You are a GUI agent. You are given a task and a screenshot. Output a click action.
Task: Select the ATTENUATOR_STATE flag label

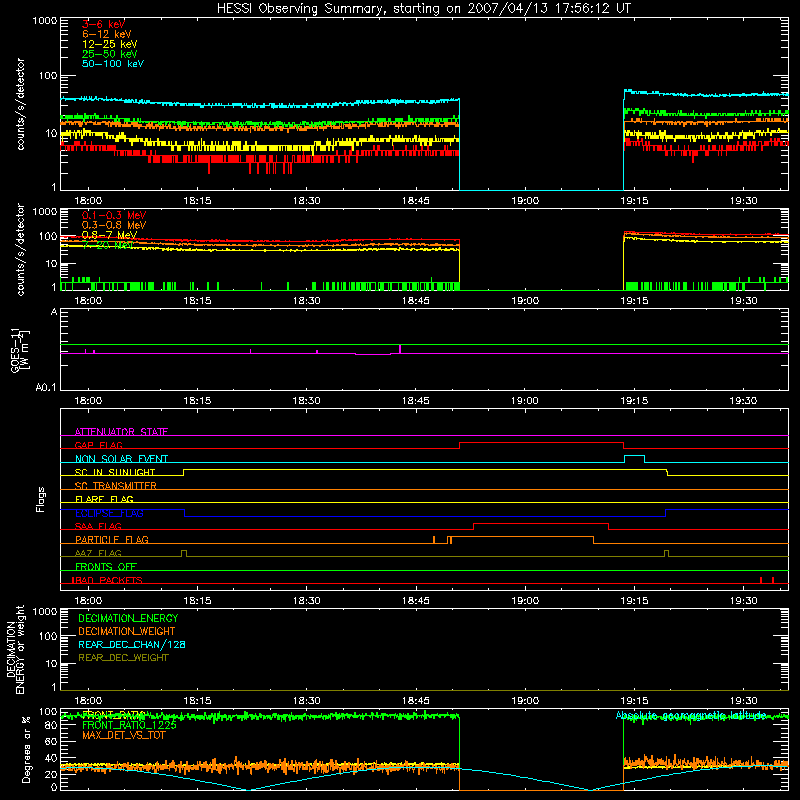121,432
